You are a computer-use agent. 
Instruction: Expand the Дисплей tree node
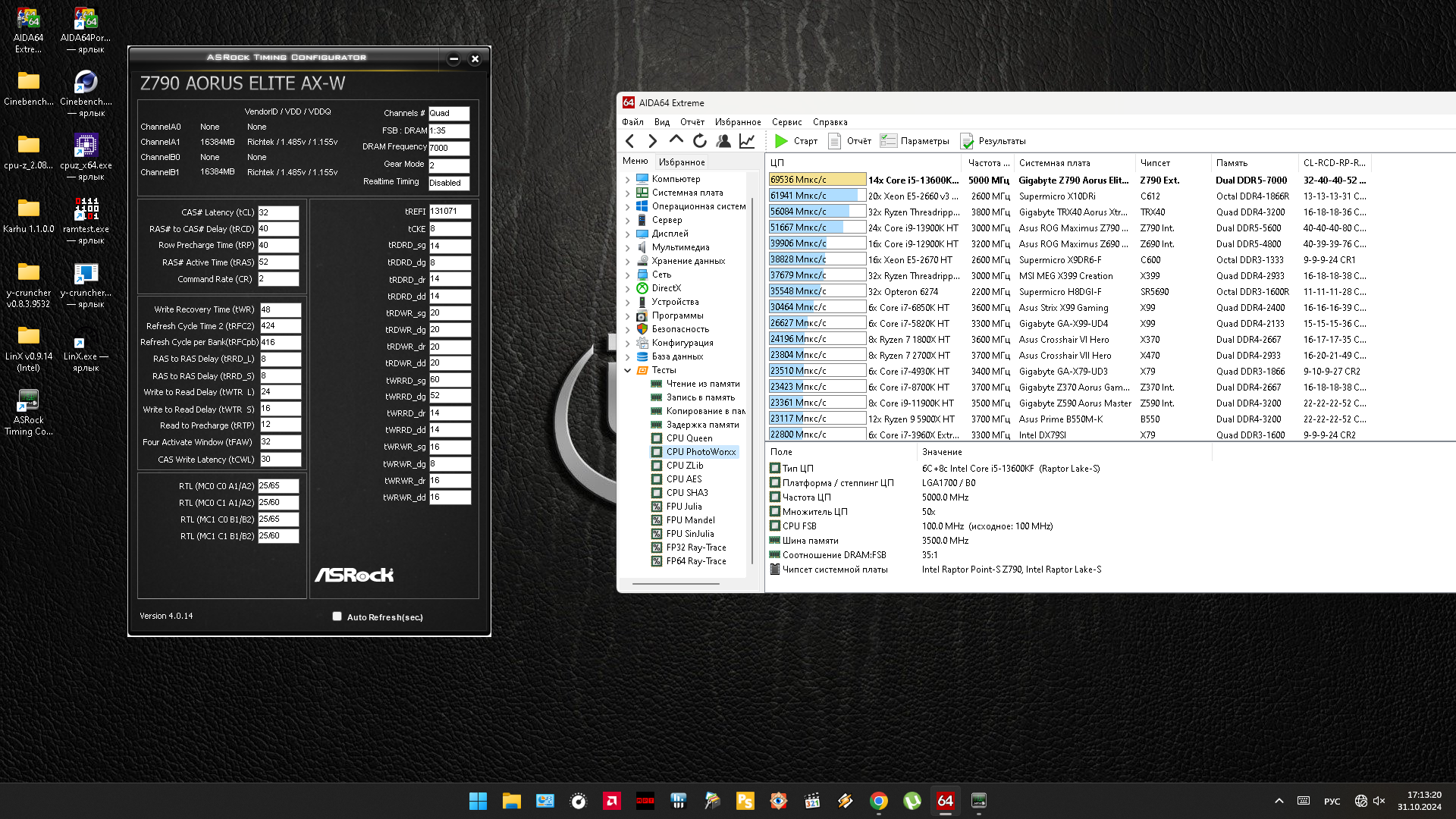[628, 234]
